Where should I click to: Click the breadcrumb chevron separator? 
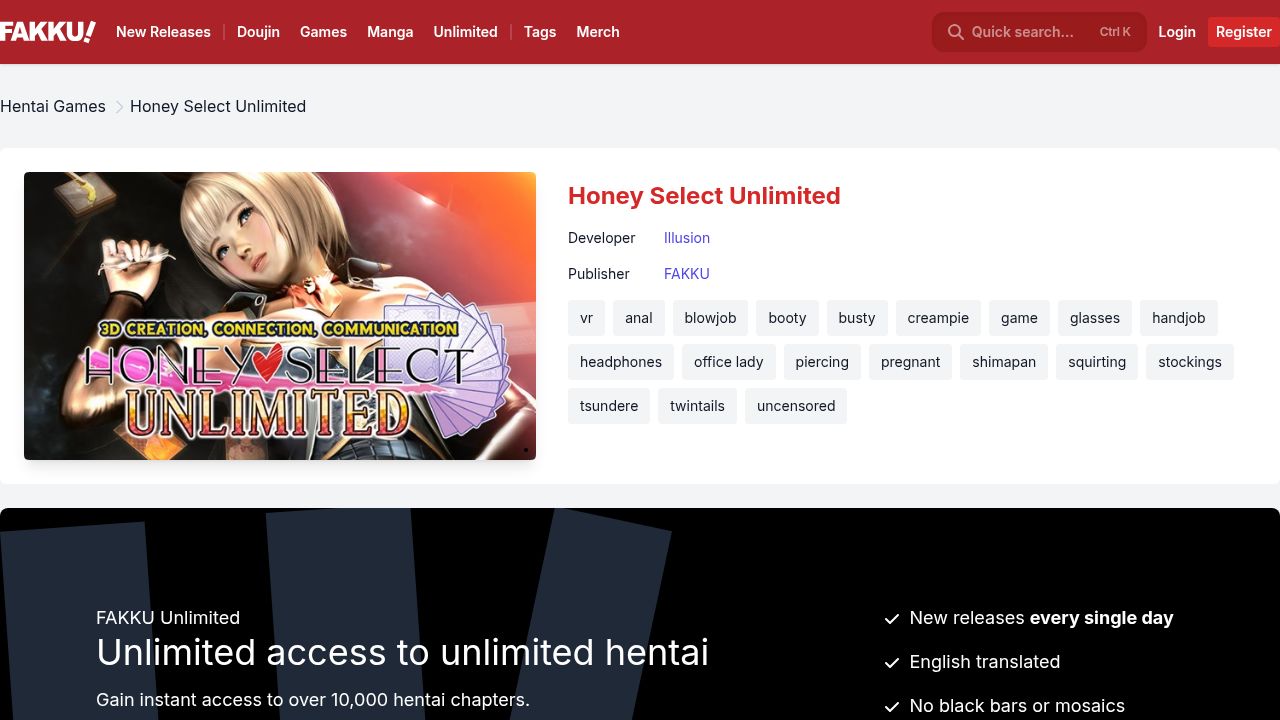pos(119,107)
